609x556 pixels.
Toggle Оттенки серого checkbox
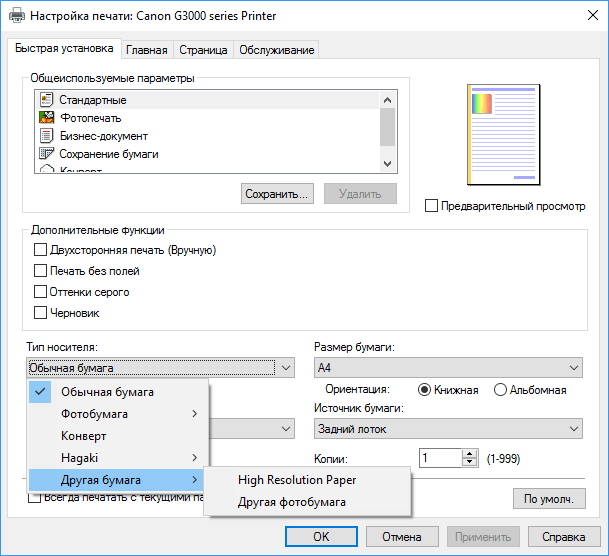[x=40, y=292]
